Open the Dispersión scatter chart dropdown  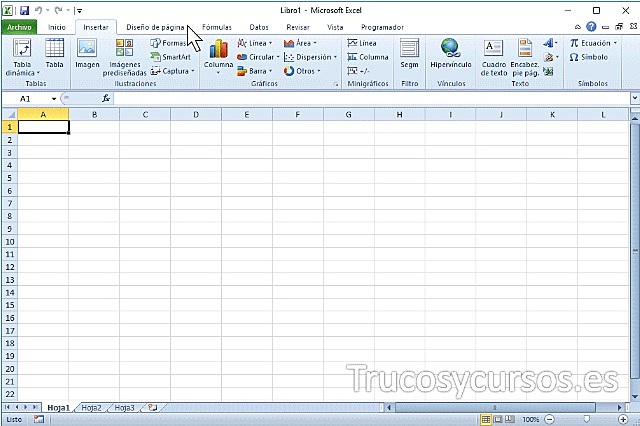pos(311,57)
